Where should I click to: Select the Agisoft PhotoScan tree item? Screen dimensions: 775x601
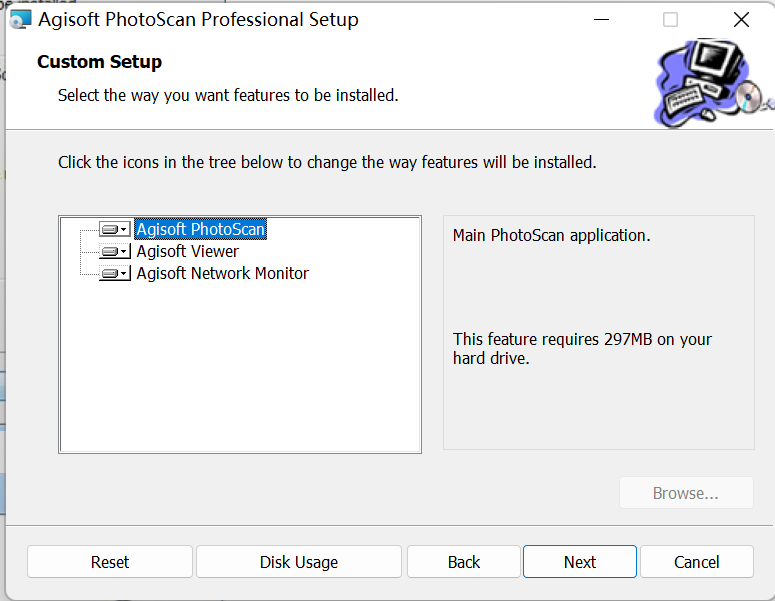pyautogui.click(x=201, y=230)
